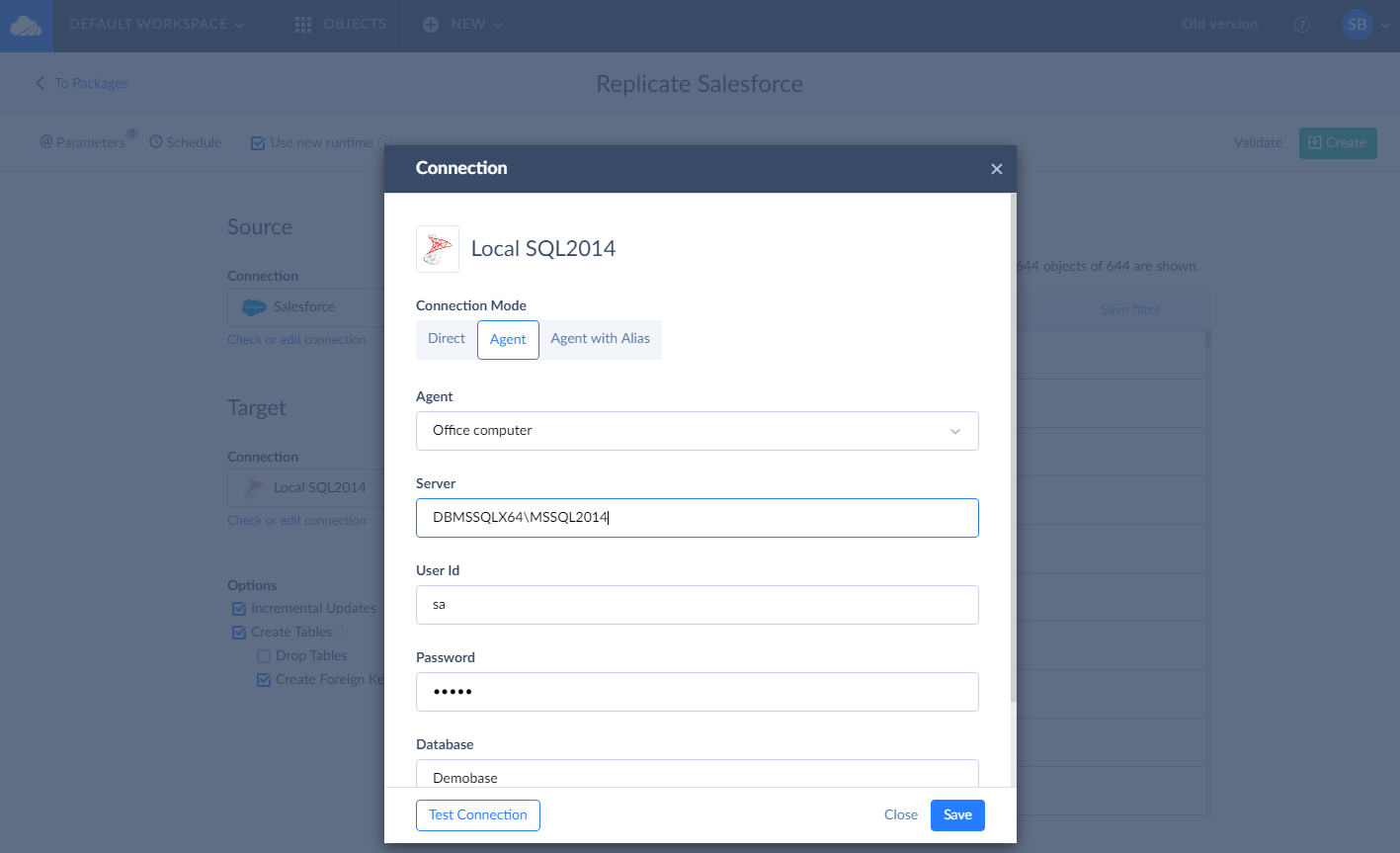This screenshot has height=853, width=1400.
Task: Select Agent connection mode
Action: coord(508,339)
